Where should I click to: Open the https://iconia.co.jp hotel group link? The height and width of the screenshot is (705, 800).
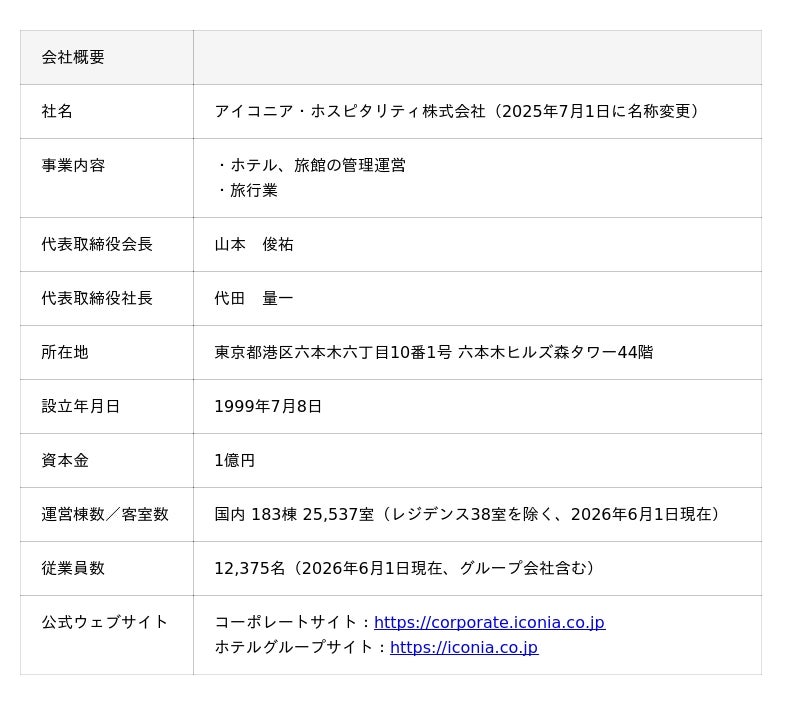pos(464,647)
